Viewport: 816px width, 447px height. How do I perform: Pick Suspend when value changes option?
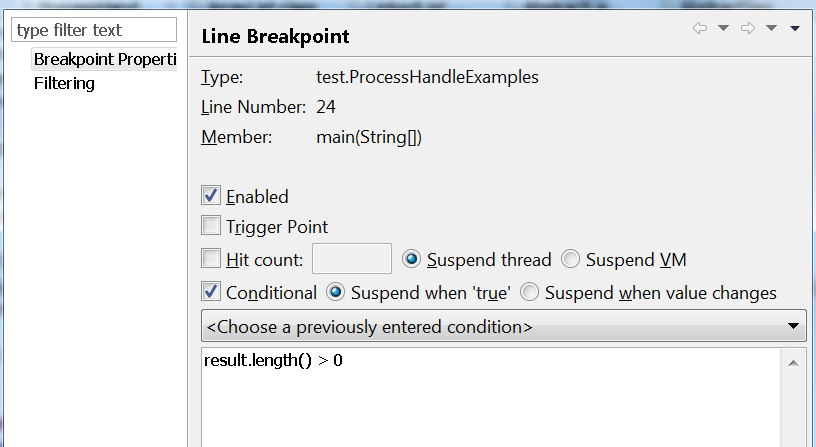tap(529, 293)
